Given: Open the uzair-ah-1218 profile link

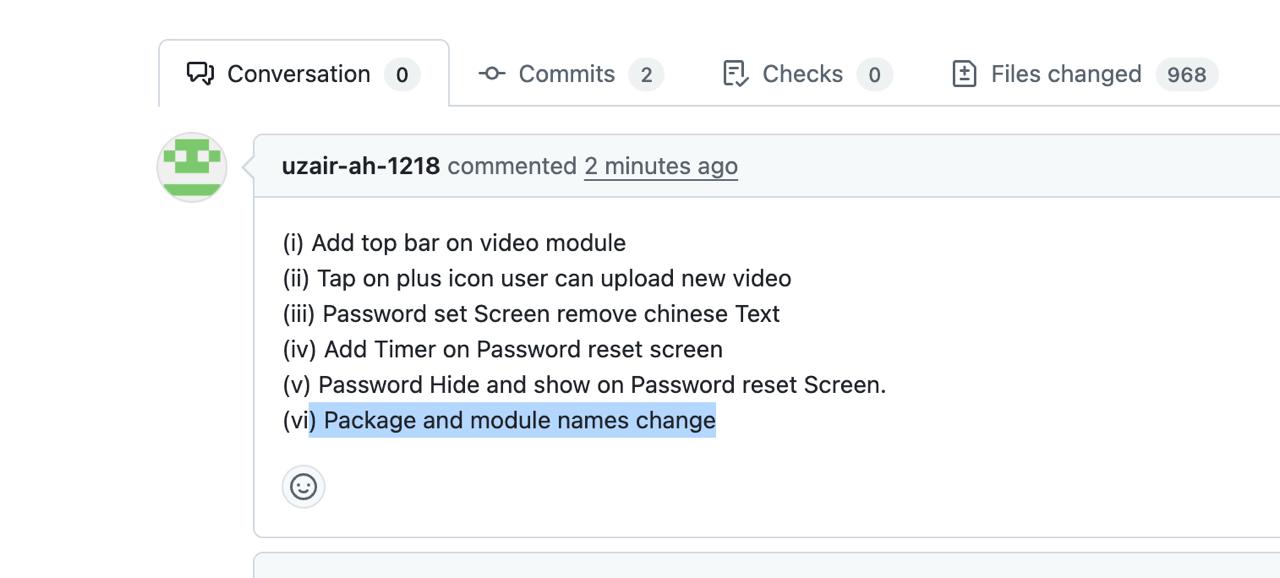Looking at the screenshot, I should click(x=360, y=166).
